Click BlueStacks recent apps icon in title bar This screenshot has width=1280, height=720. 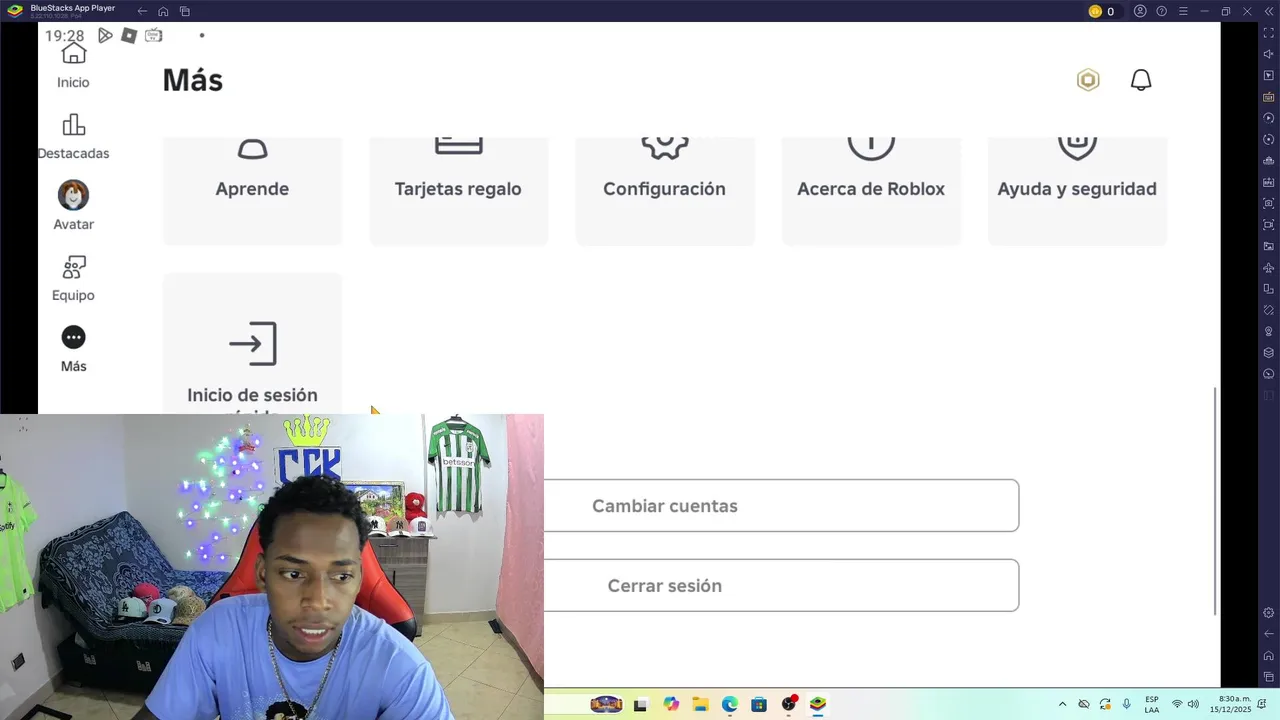(185, 11)
